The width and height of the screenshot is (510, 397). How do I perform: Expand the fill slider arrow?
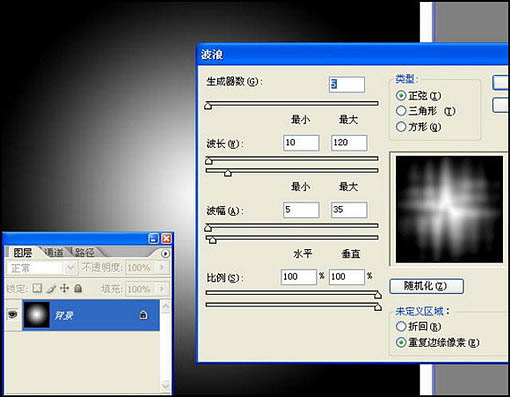coord(162,289)
